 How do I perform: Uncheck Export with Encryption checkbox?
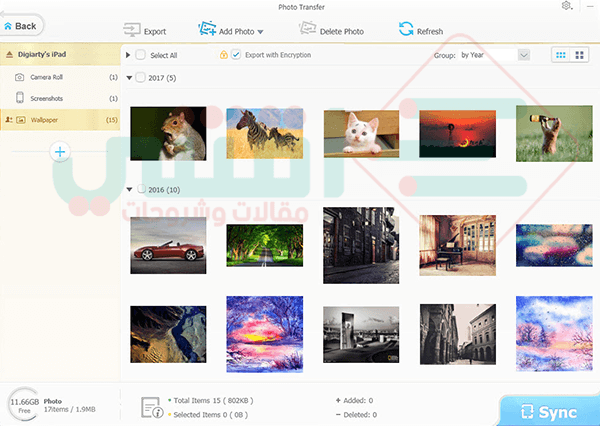[x=236, y=55]
